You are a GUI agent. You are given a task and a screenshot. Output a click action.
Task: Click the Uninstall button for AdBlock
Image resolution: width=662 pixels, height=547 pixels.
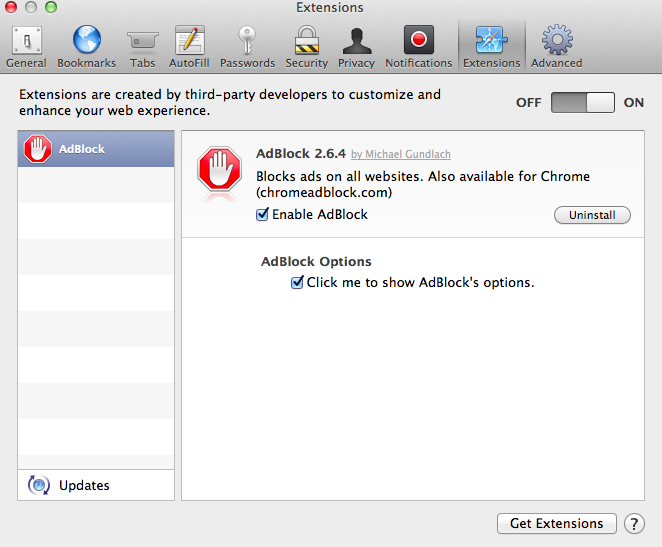click(592, 215)
